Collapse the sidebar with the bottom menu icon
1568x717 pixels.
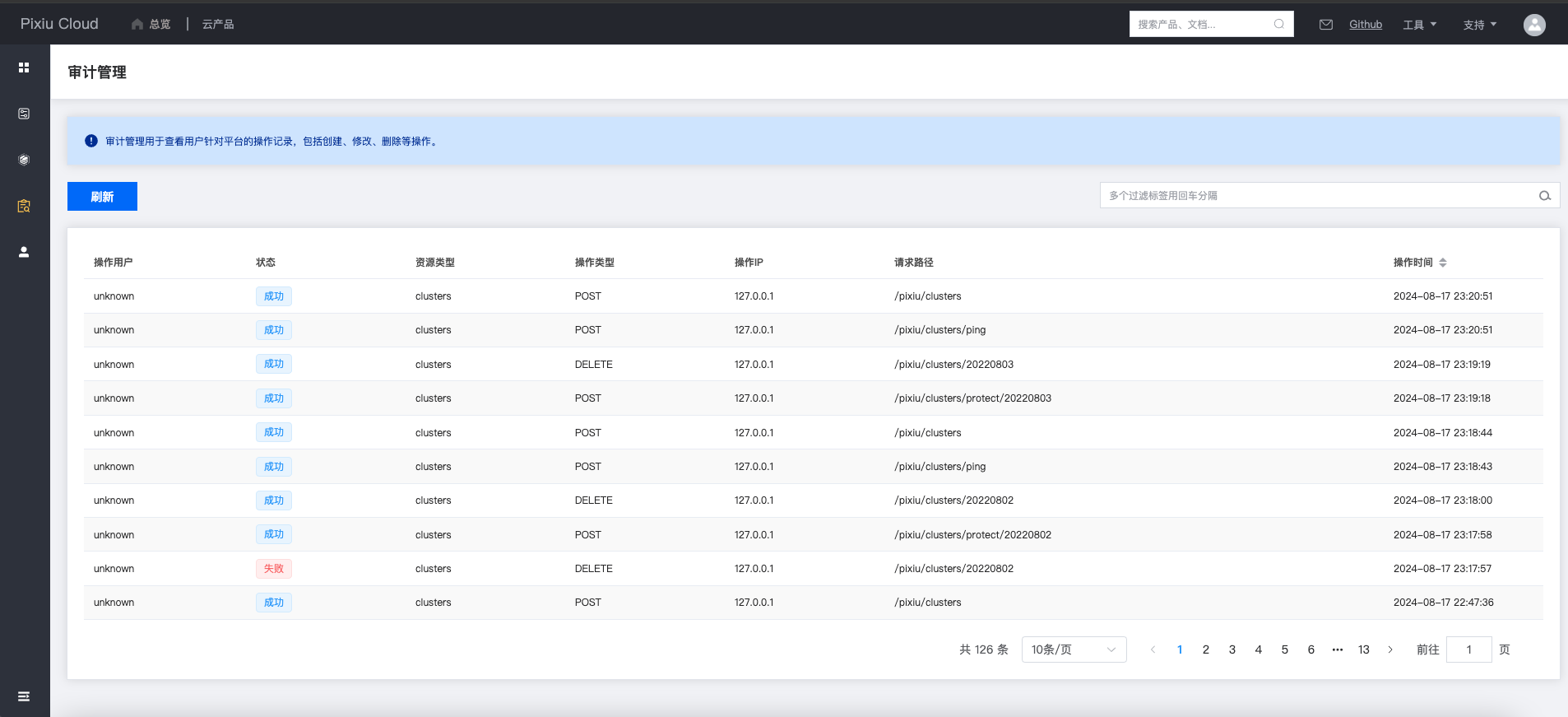coord(24,696)
